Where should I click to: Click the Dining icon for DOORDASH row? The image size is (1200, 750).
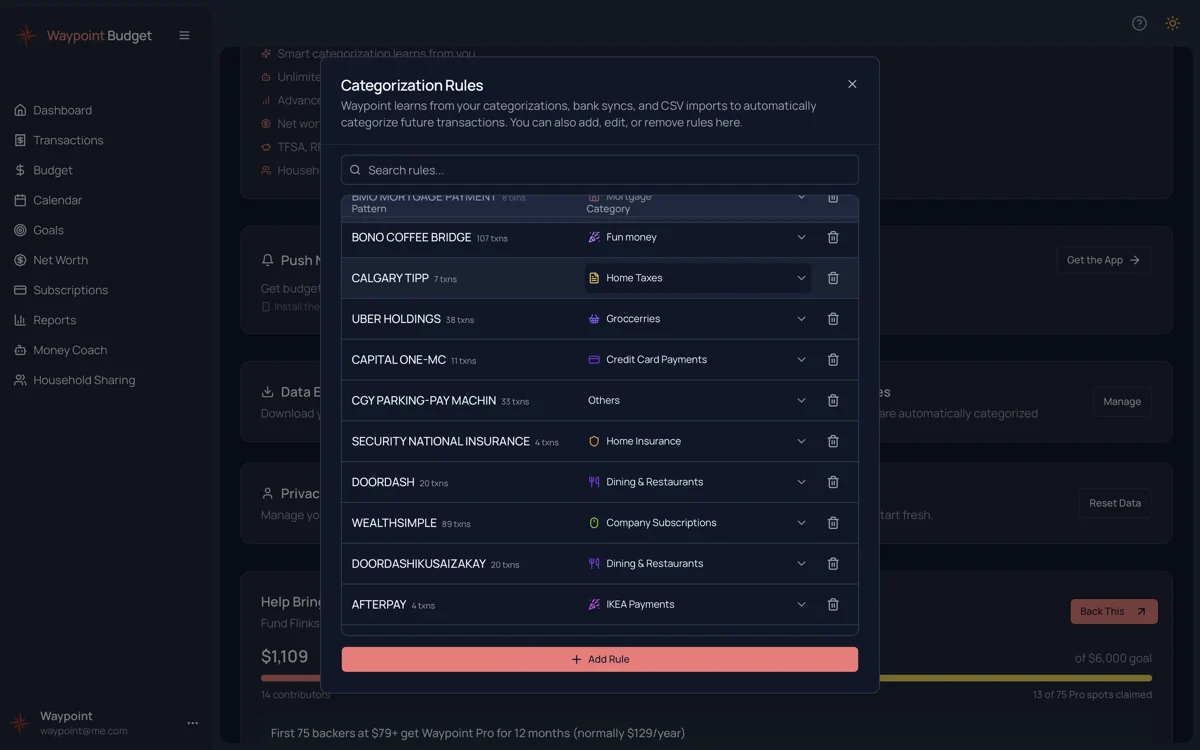594,482
